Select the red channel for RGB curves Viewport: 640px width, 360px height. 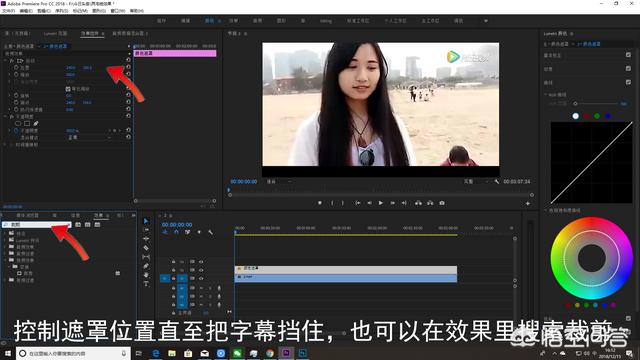pyautogui.click(x=586, y=116)
